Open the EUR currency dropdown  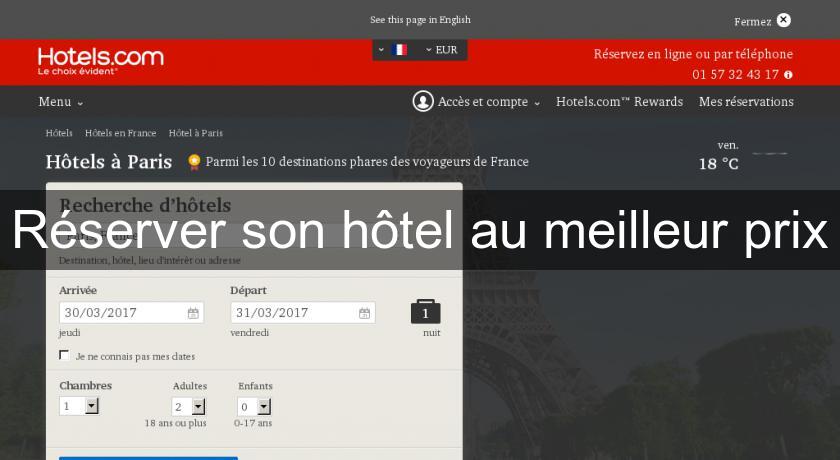(441, 50)
